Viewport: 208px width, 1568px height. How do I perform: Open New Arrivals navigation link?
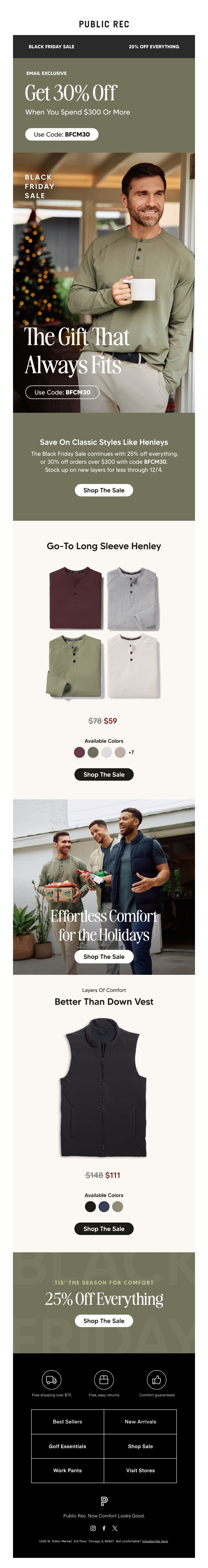[x=140, y=1421]
